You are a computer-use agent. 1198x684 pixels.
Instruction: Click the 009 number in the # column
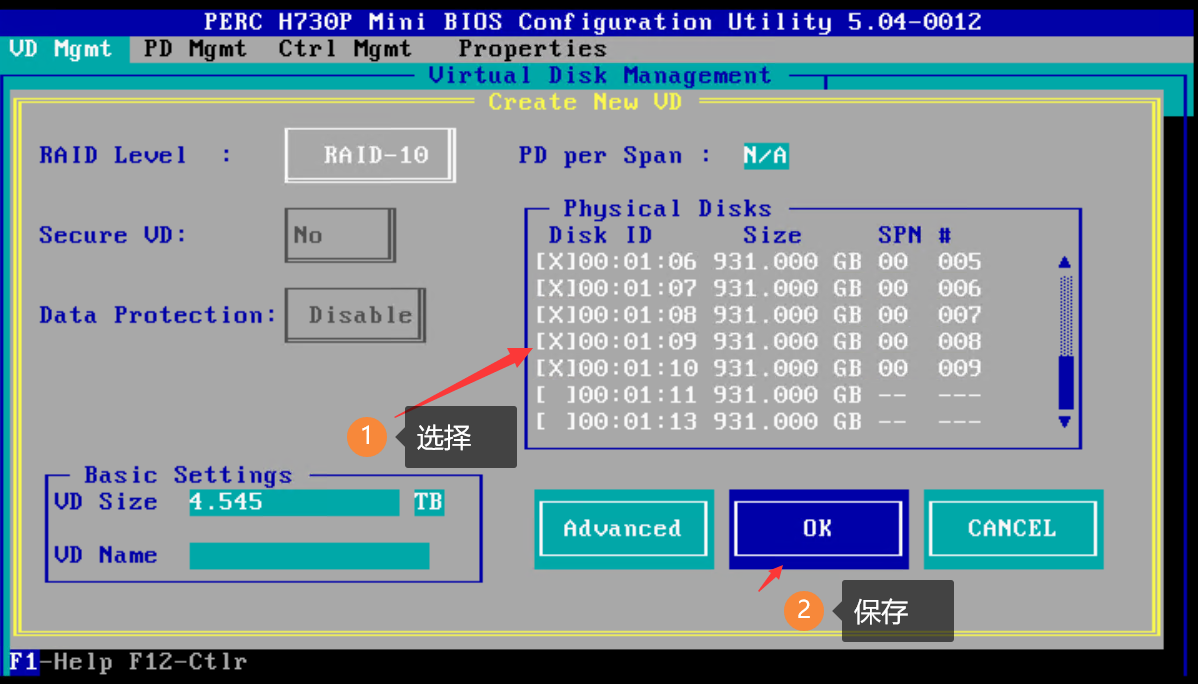960,368
